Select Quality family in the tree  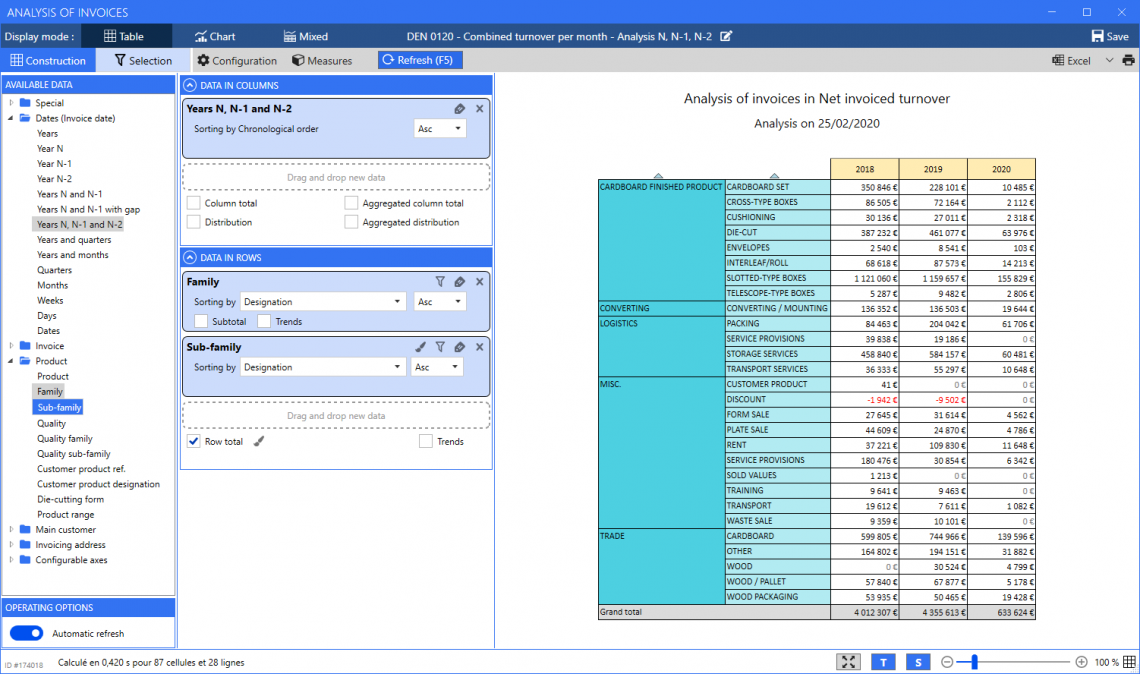[65, 438]
